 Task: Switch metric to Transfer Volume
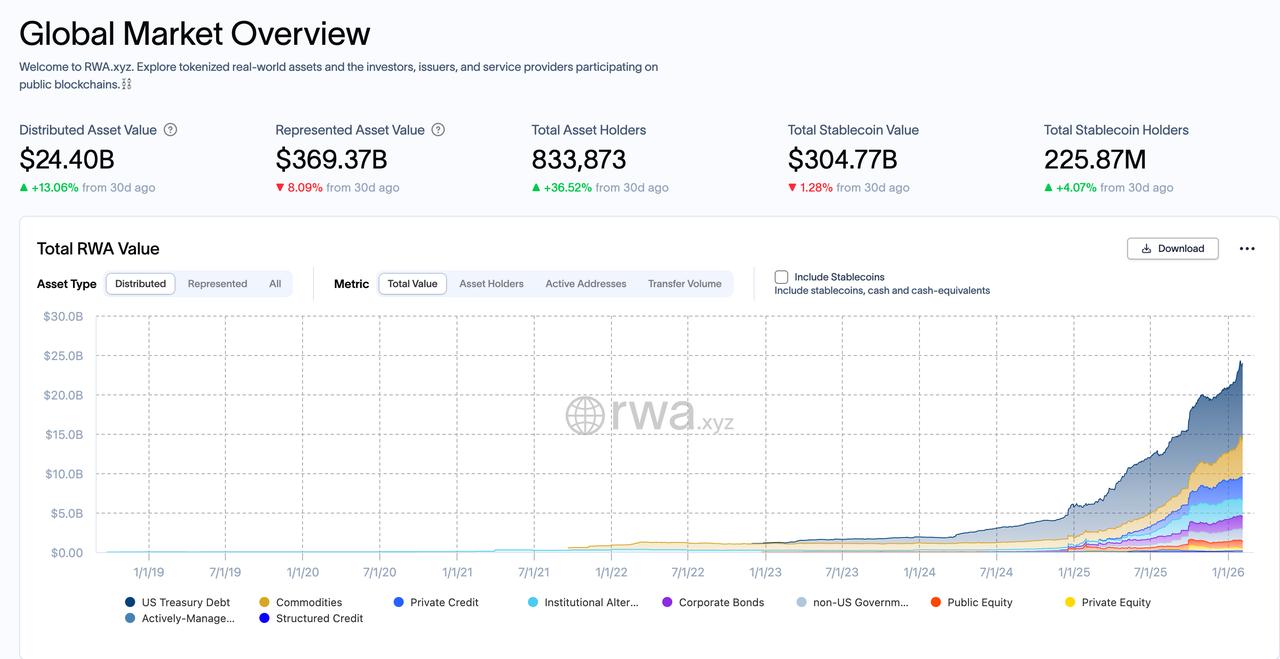(684, 284)
